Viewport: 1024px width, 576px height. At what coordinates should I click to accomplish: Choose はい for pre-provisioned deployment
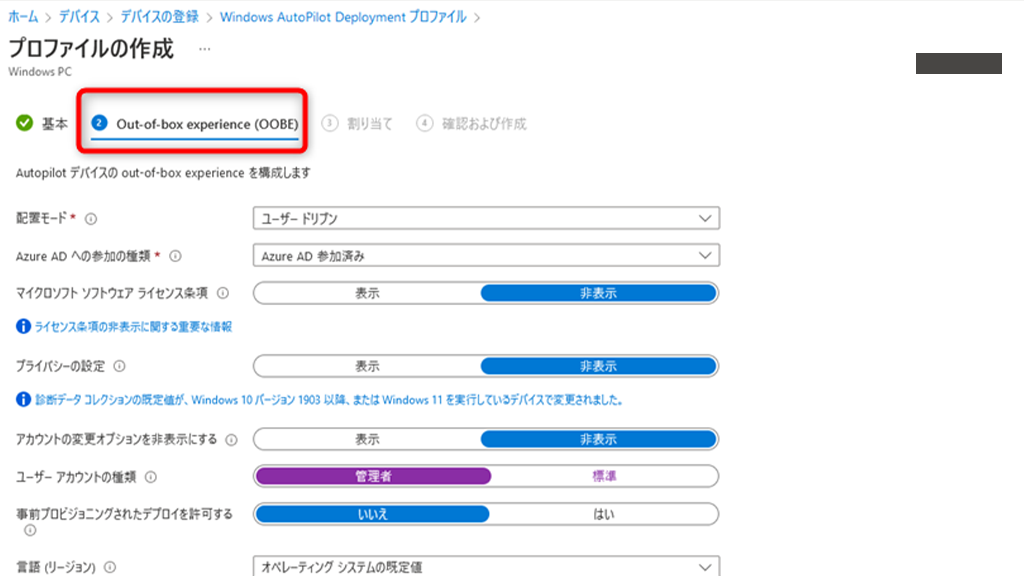coord(604,514)
